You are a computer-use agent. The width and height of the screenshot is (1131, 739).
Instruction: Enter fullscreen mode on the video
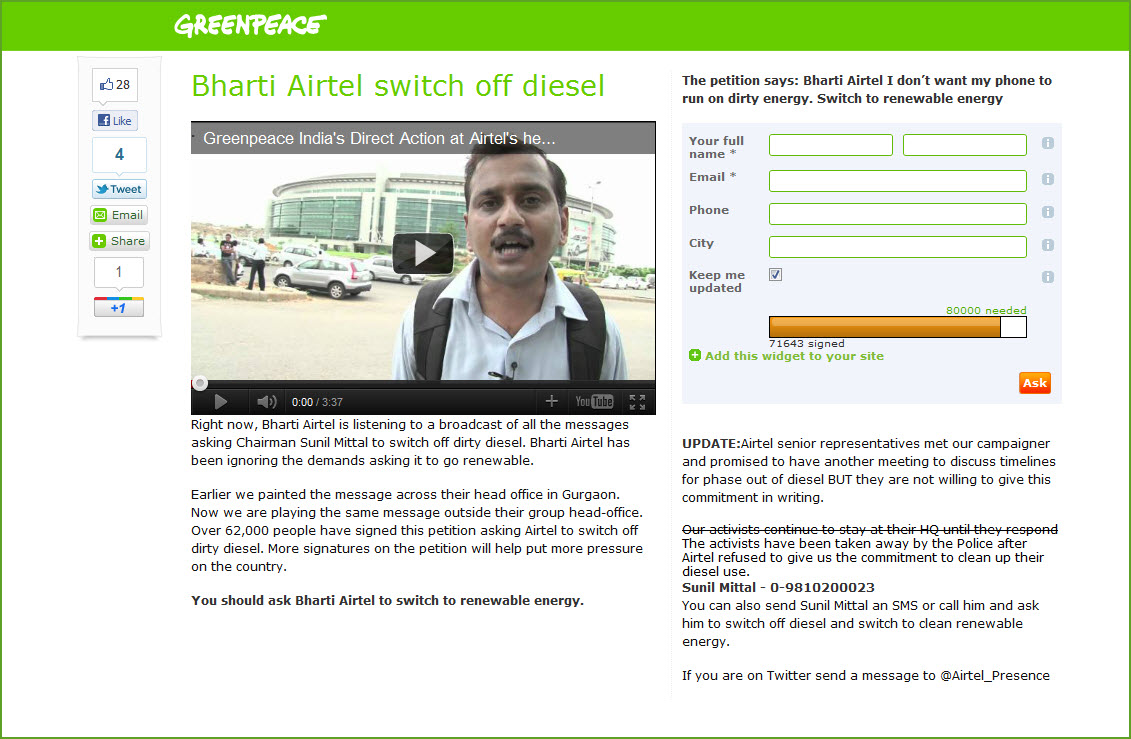[637, 402]
